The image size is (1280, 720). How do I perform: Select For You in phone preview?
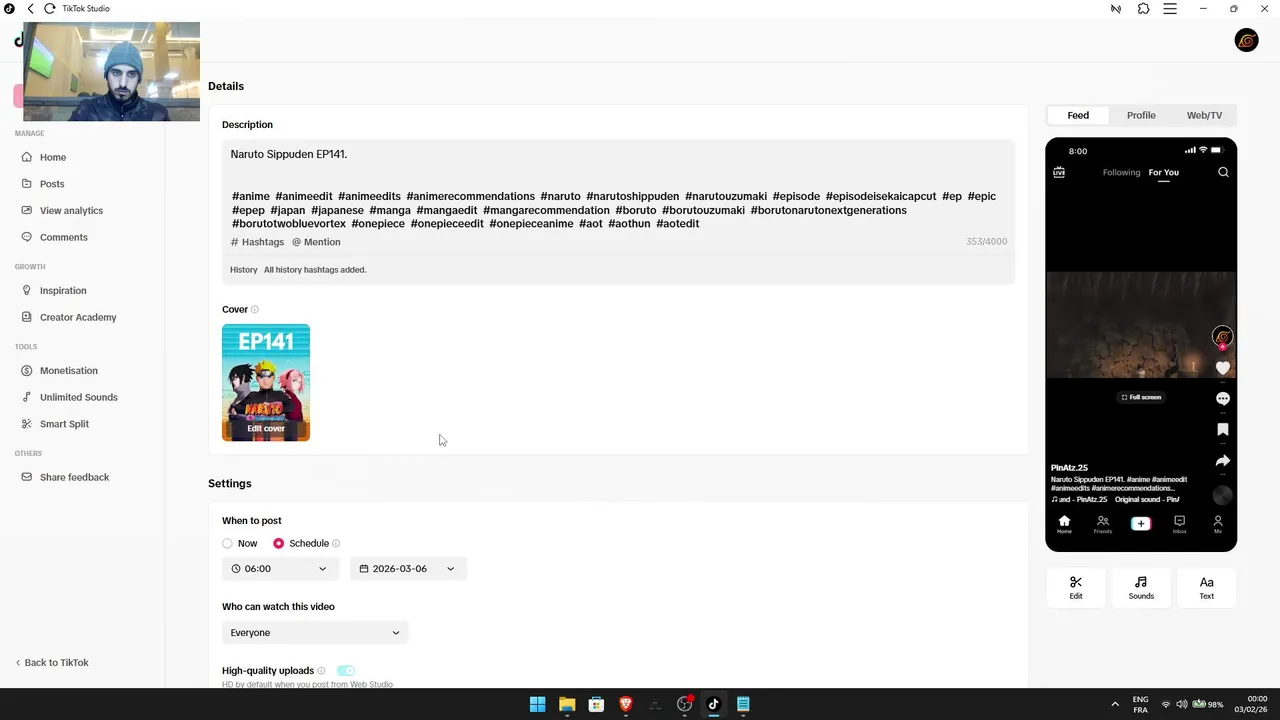pos(1163,172)
